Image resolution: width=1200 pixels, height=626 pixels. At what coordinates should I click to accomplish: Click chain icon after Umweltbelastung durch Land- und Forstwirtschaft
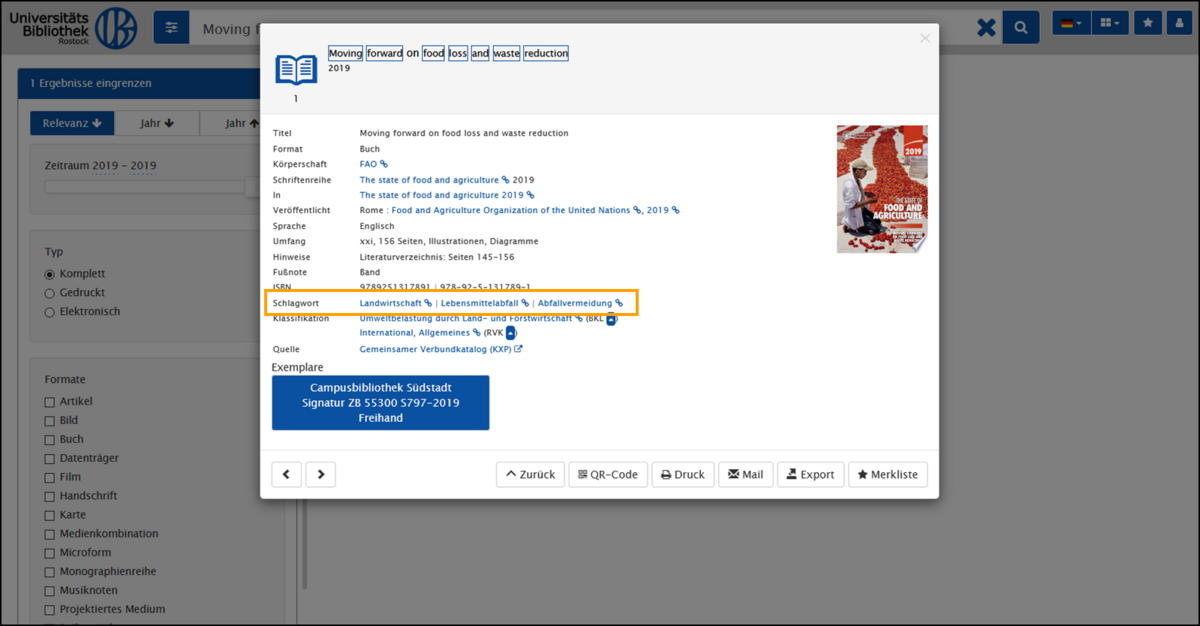pos(579,319)
